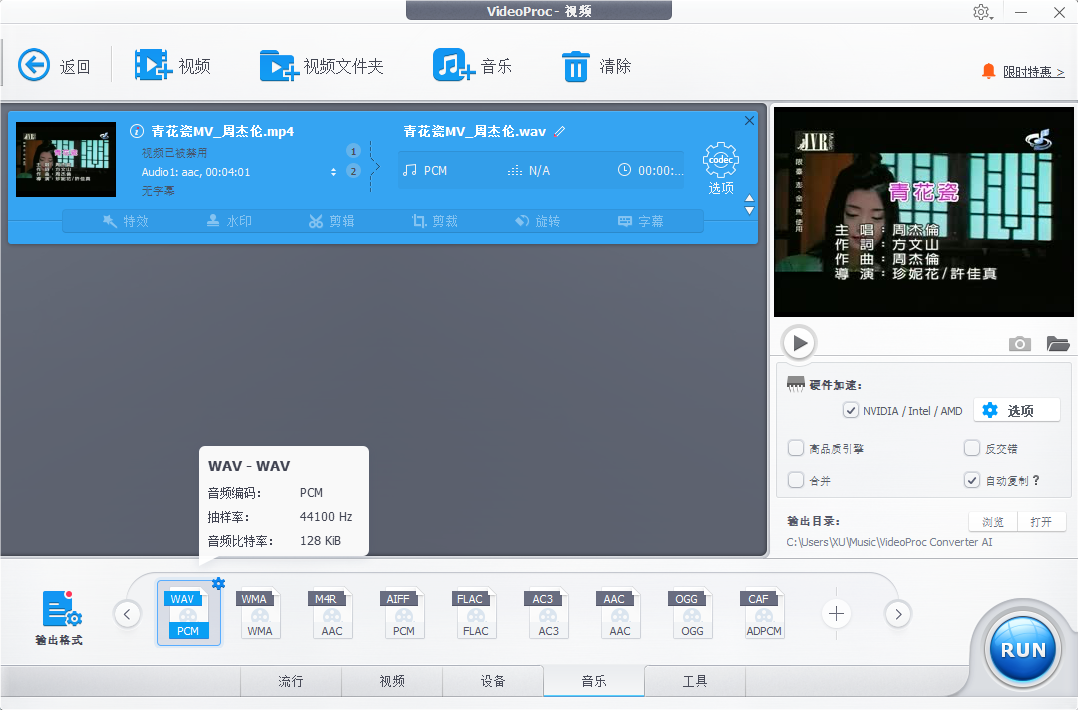Click the audio track stepper arrows
Screen dimensions: 1078x710
[x=333, y=170]
